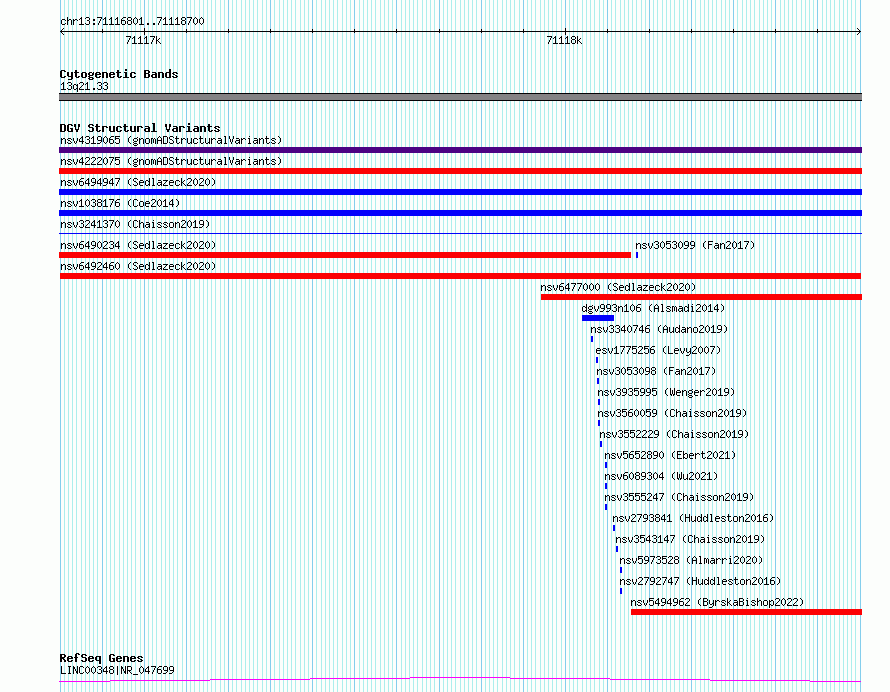Select the dgv993n106 Alsmadi2014 label

tap(653, 308)
